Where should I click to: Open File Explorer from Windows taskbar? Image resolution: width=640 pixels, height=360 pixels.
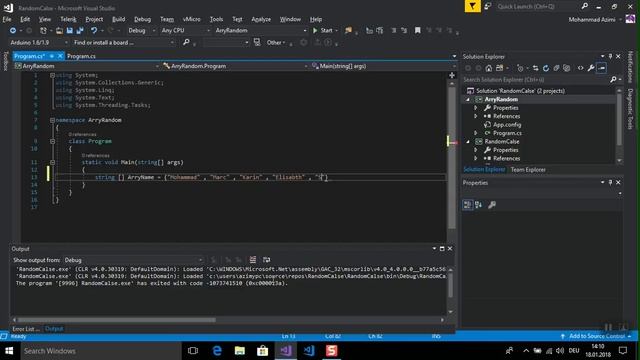[x=240, y=351]
